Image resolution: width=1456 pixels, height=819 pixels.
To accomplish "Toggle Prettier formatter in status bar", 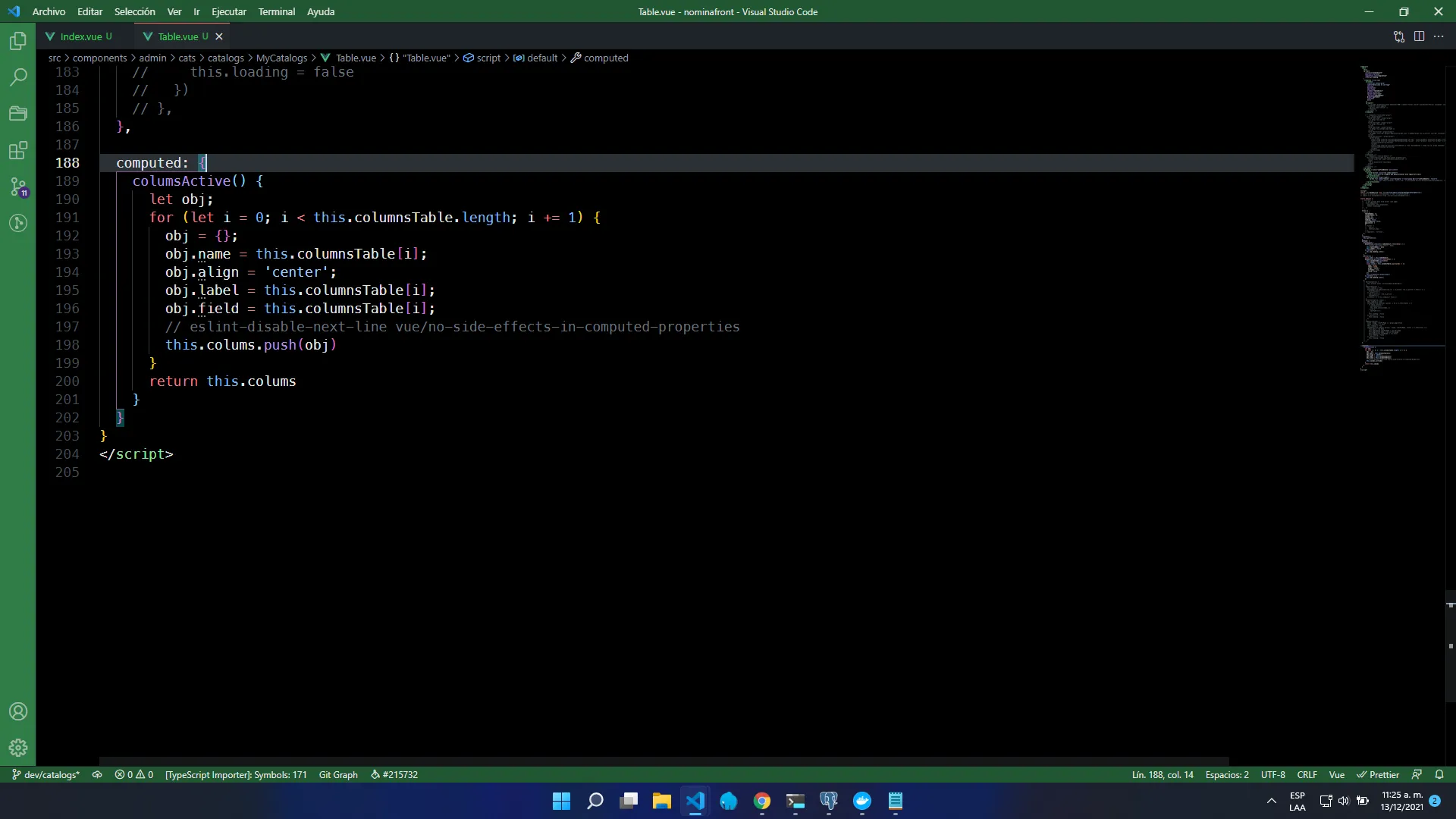I will pyautogui.click(x=1378, y=774).
